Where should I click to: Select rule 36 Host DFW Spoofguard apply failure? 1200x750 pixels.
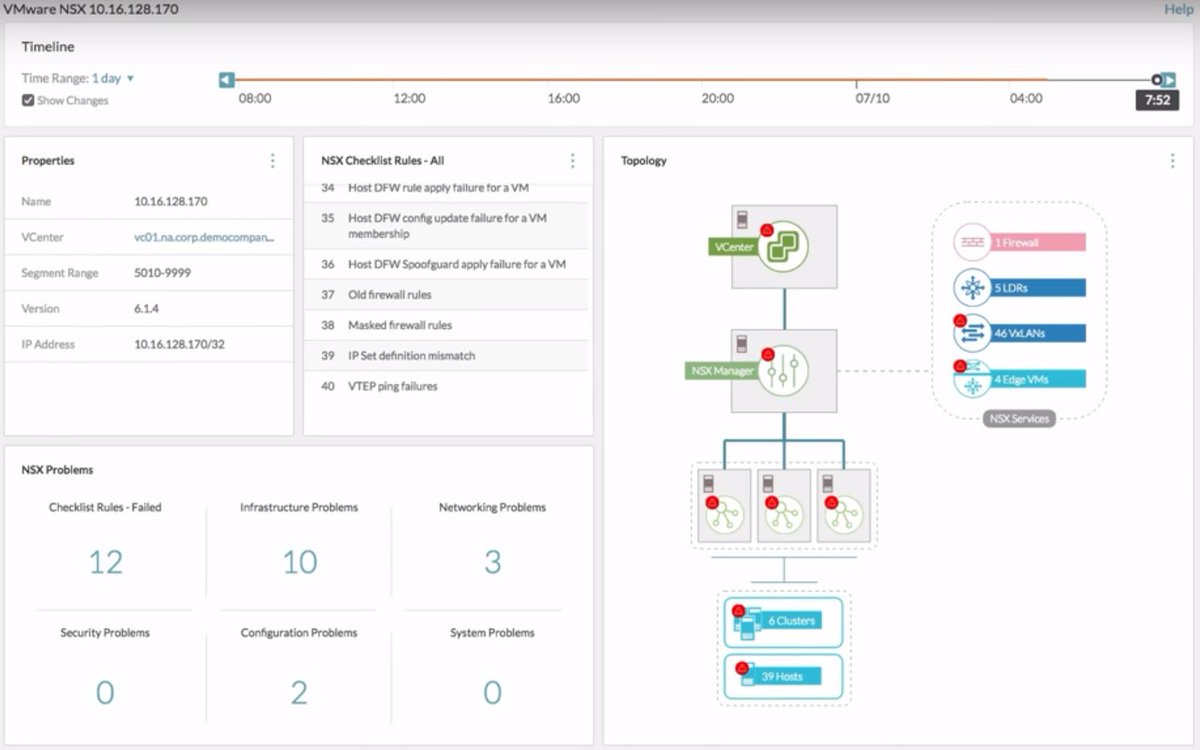[x=448, y=264]
